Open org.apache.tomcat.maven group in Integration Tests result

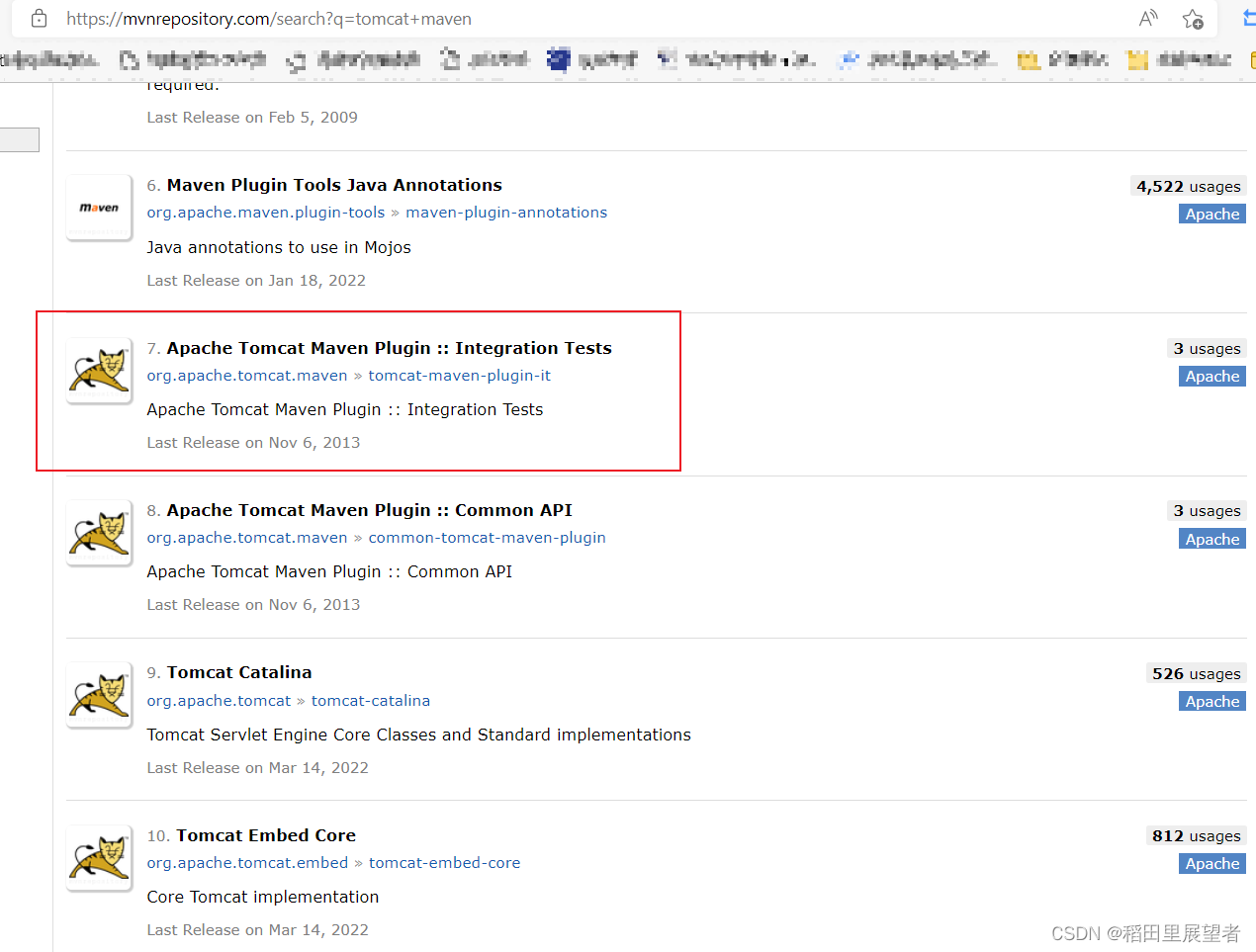coord(247,376)
